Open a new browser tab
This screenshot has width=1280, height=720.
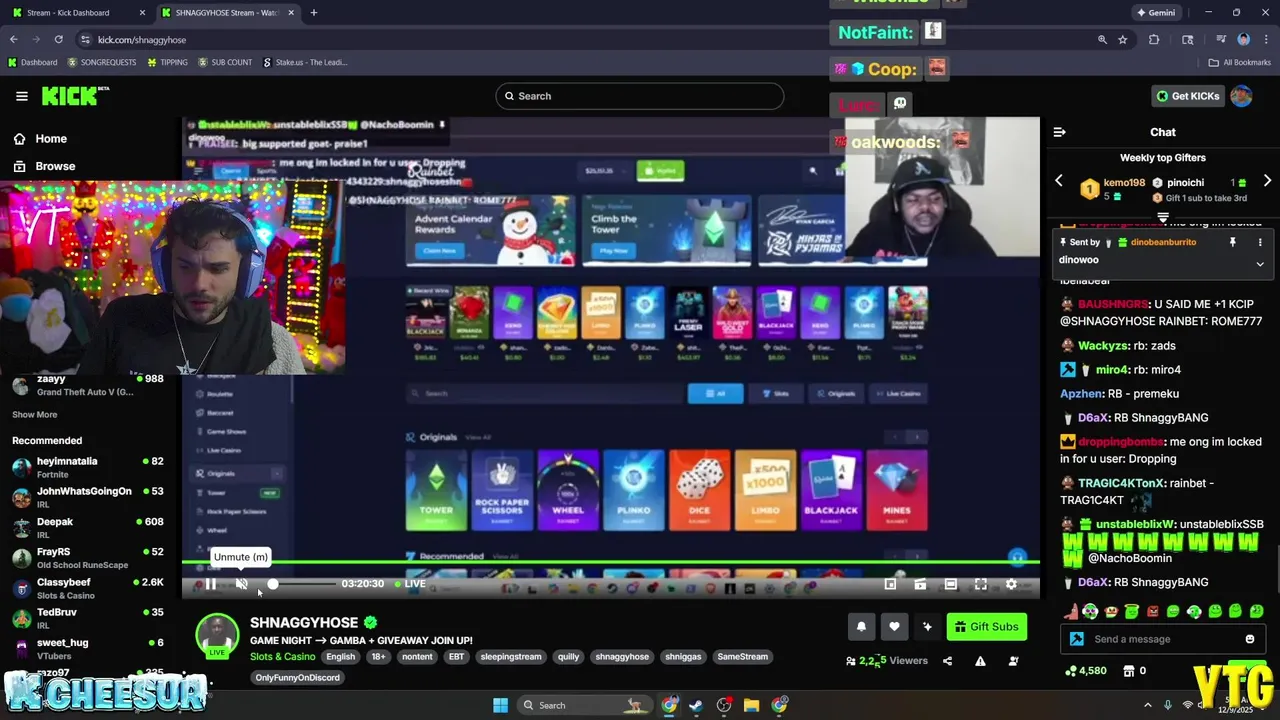[314, 13]
